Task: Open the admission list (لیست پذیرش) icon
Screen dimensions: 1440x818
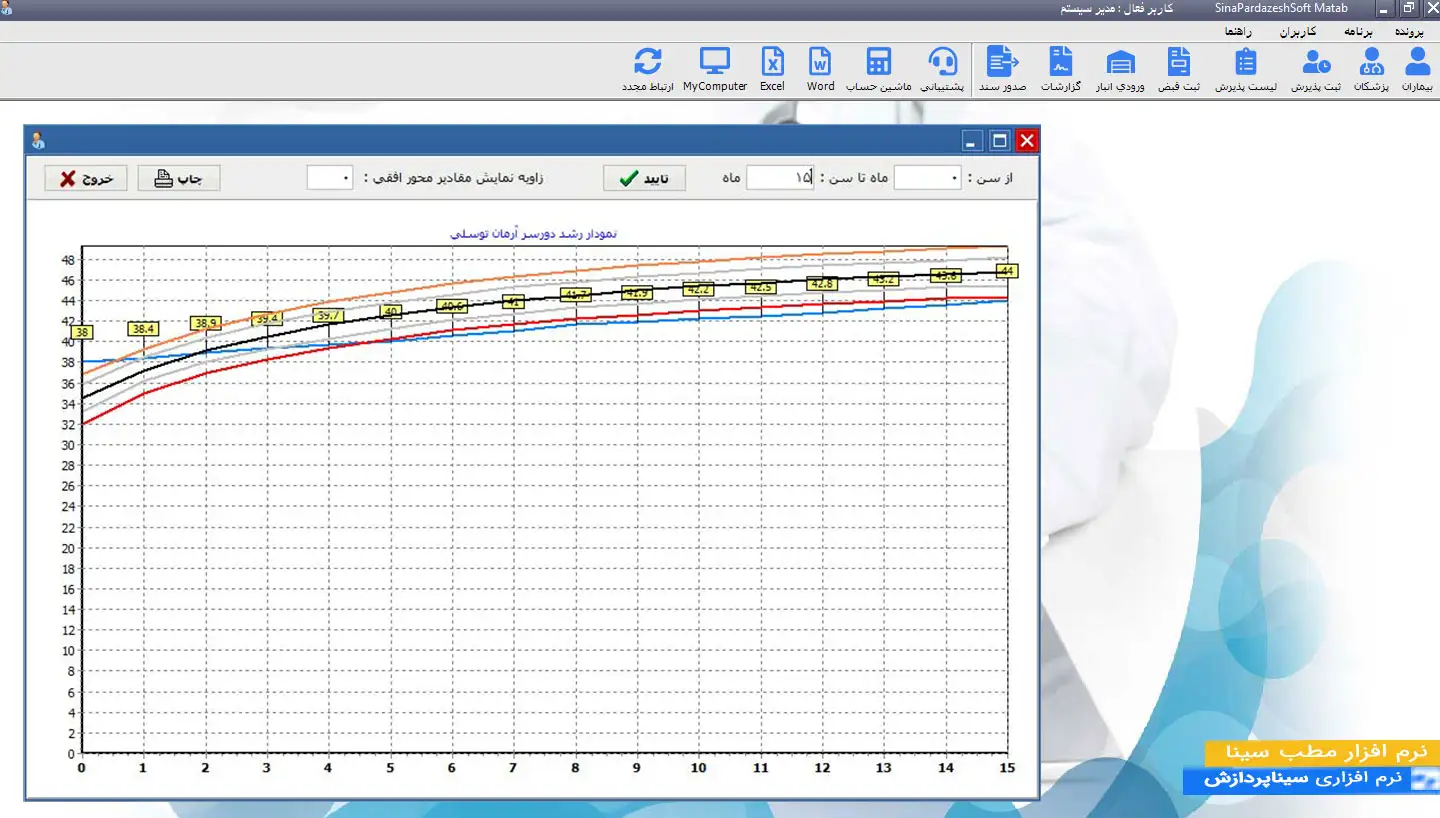Action: click(1245, 69)
